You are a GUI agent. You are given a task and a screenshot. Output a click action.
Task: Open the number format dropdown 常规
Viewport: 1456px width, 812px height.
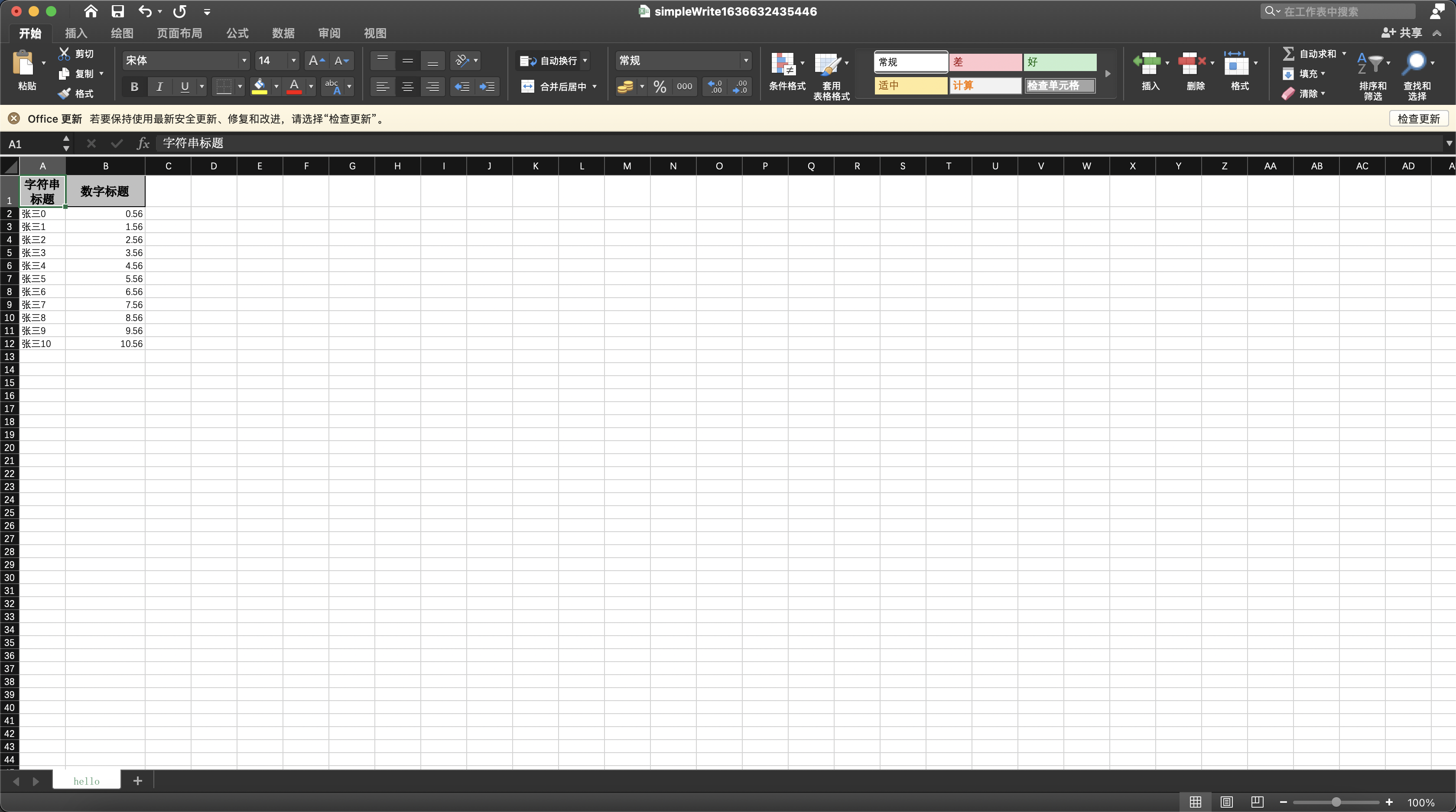(x=745, y=61)
